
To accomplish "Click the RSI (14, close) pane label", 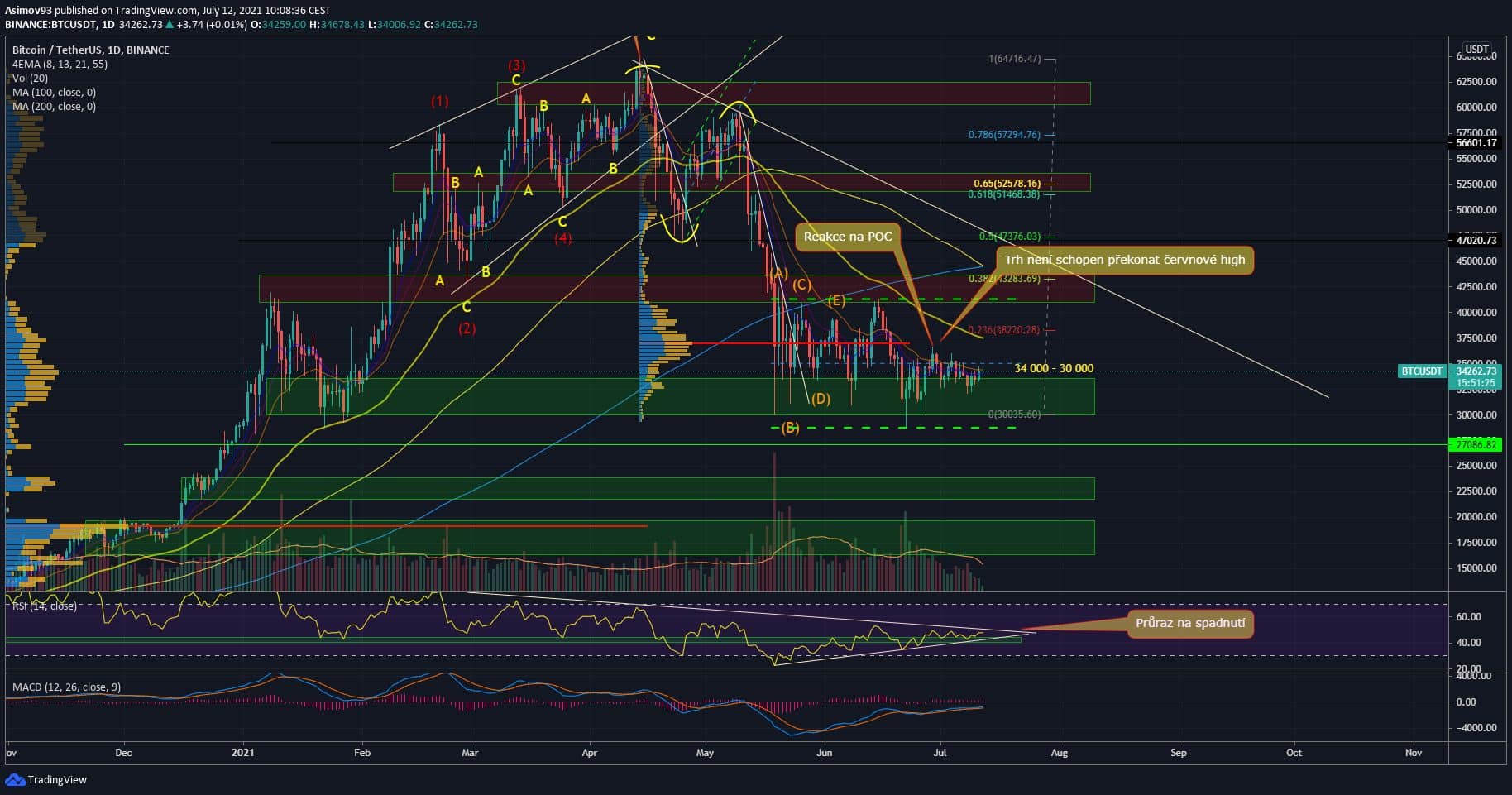I will [x=45, y=606].
